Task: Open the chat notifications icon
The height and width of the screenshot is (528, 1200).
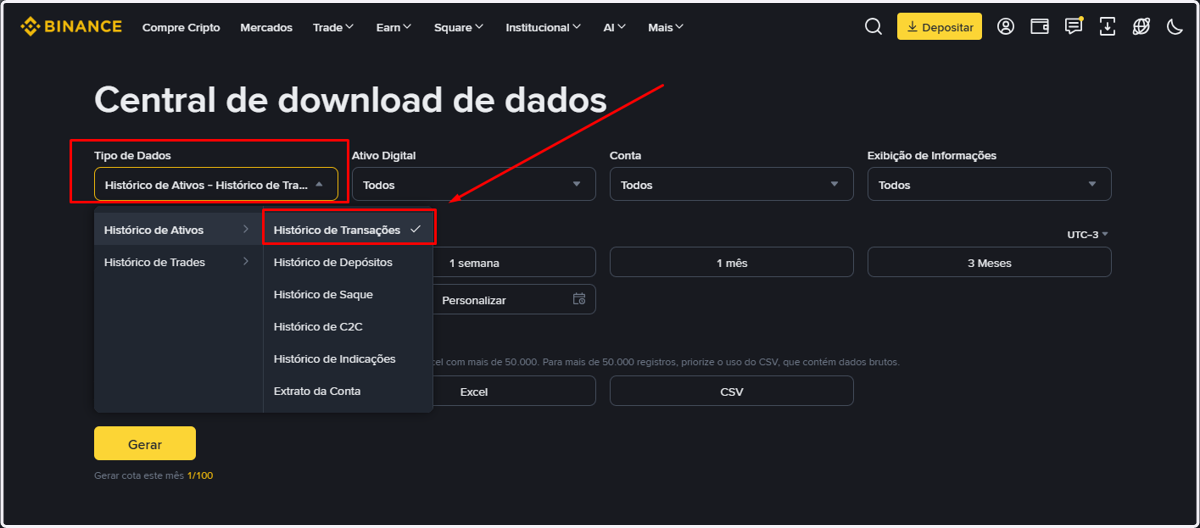Action: (1073, 27)
